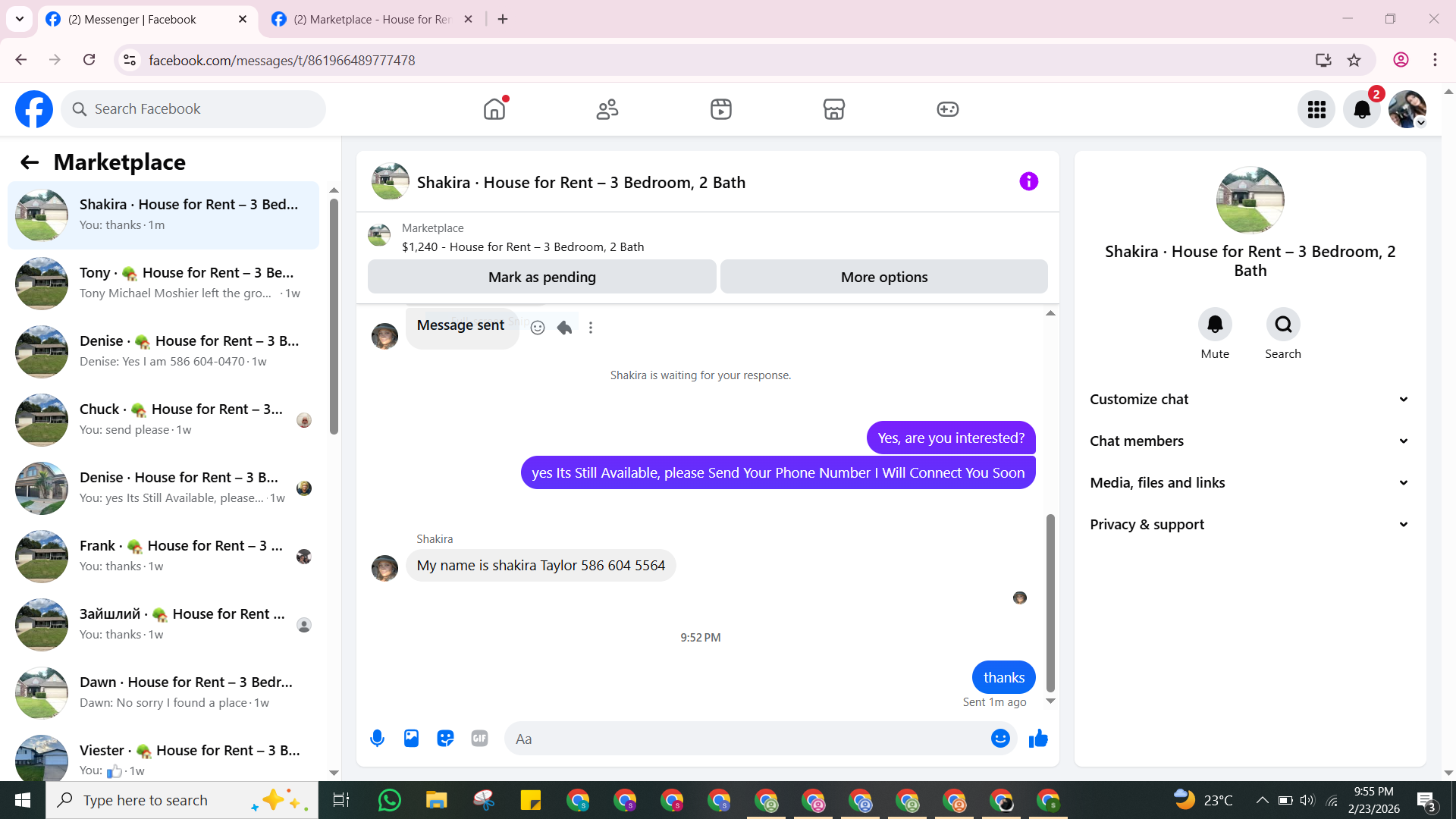
Task: Toggle conversation information panel
Action: 1028,182
